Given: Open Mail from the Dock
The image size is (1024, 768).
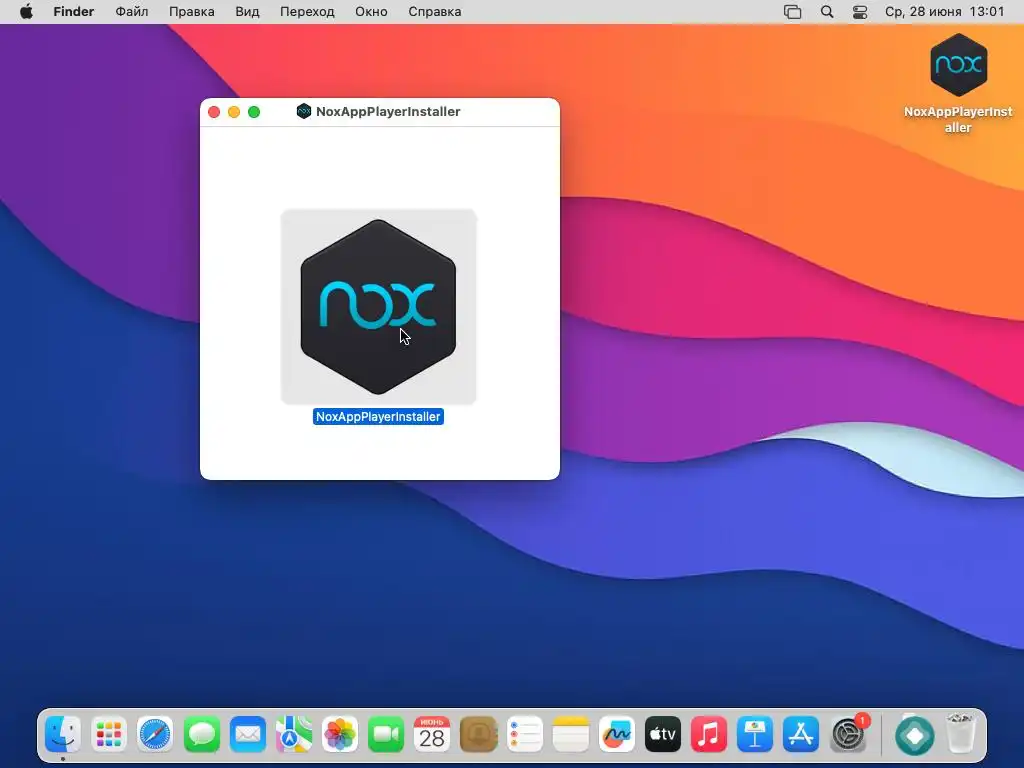Looking at the screenshot, I should (248, 734).
